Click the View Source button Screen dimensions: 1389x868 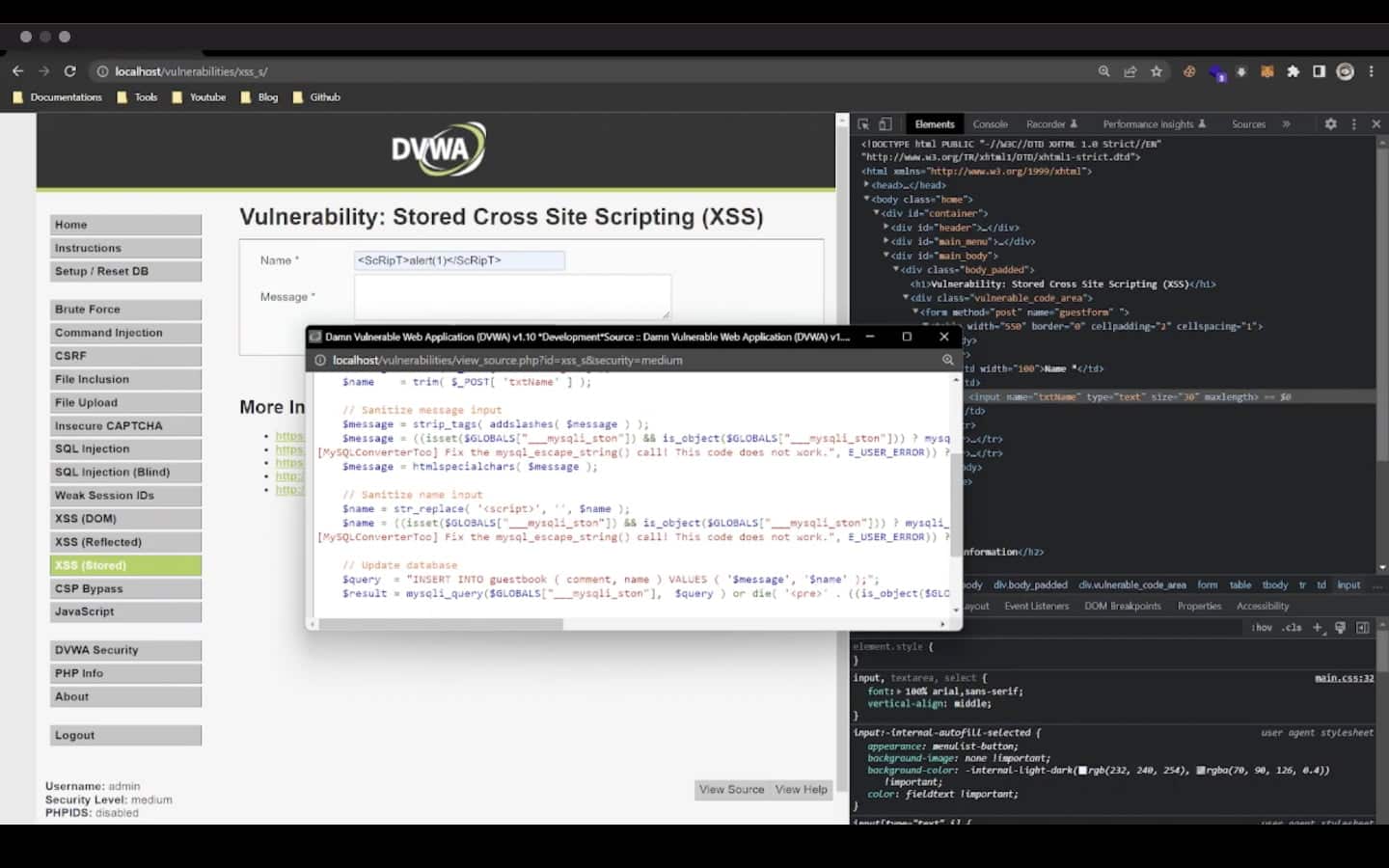(731, 789)
